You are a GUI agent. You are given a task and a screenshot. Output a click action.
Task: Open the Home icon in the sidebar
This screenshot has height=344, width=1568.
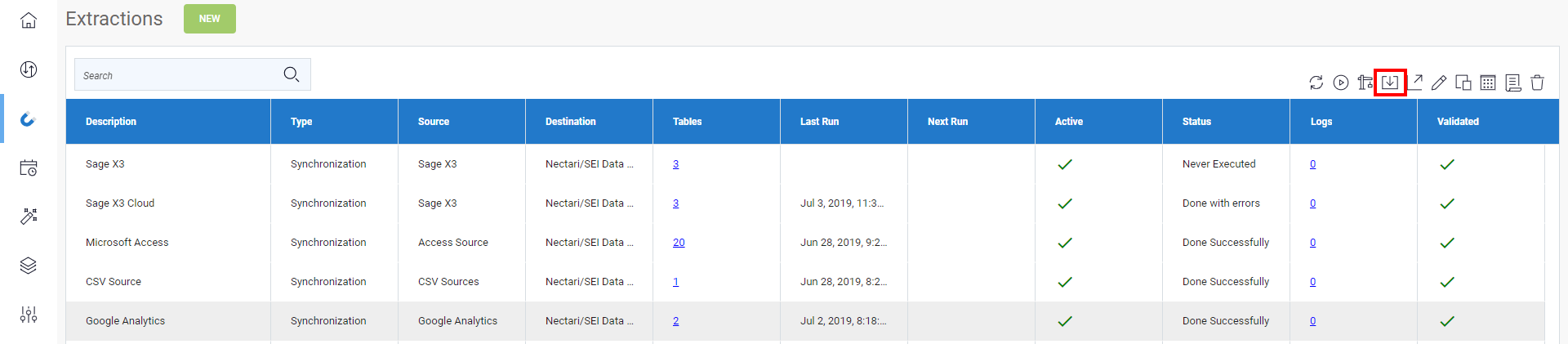tap(29, 20)
